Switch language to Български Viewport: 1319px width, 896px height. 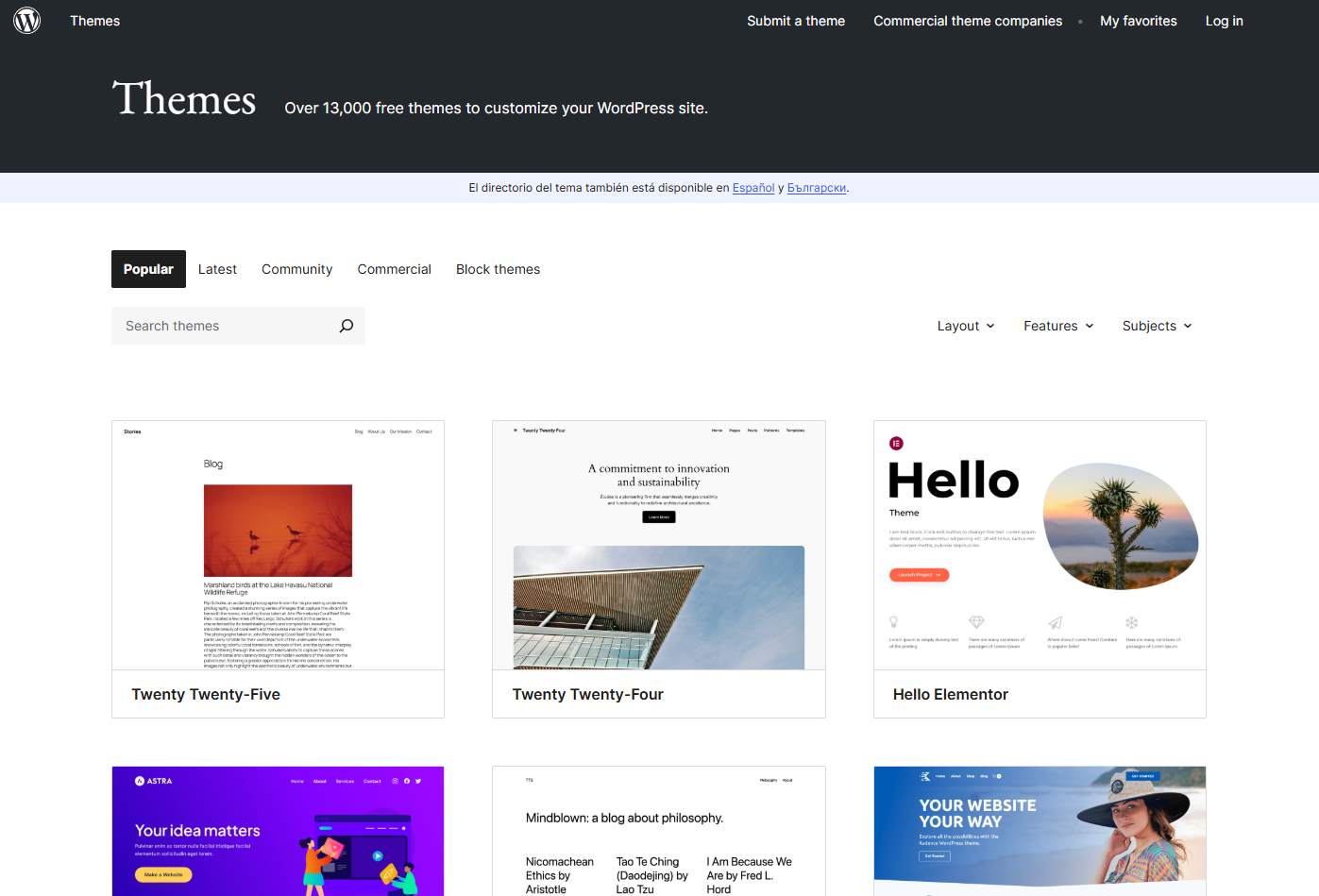(x=817, y=188)
